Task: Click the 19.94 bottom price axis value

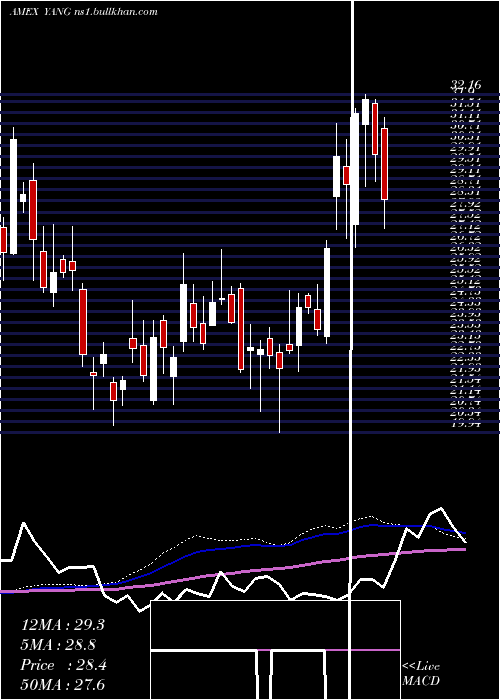Action: pos(465,424)
